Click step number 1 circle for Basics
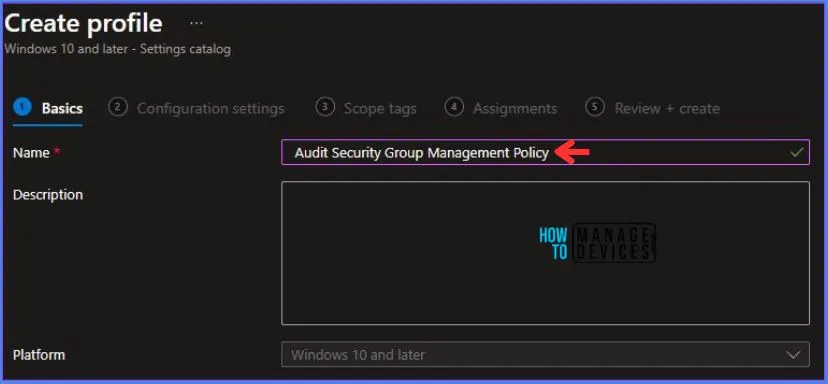Image resolution: width=828 pixels, height=384 pixels. pos(23,107)
